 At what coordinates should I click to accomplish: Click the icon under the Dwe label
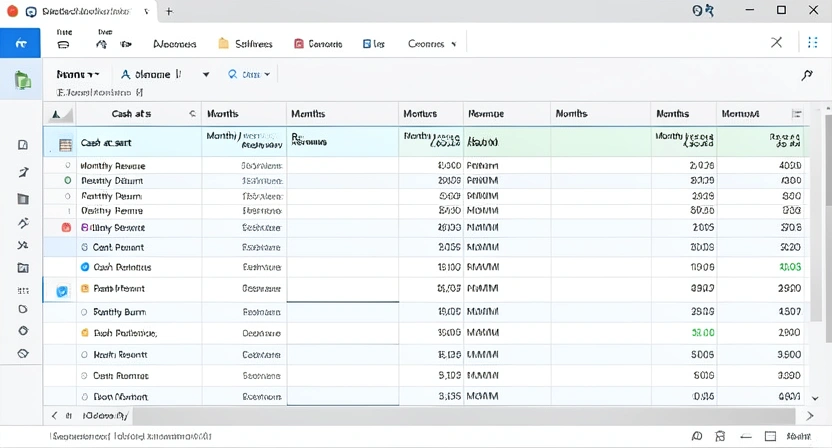[101, 45]
